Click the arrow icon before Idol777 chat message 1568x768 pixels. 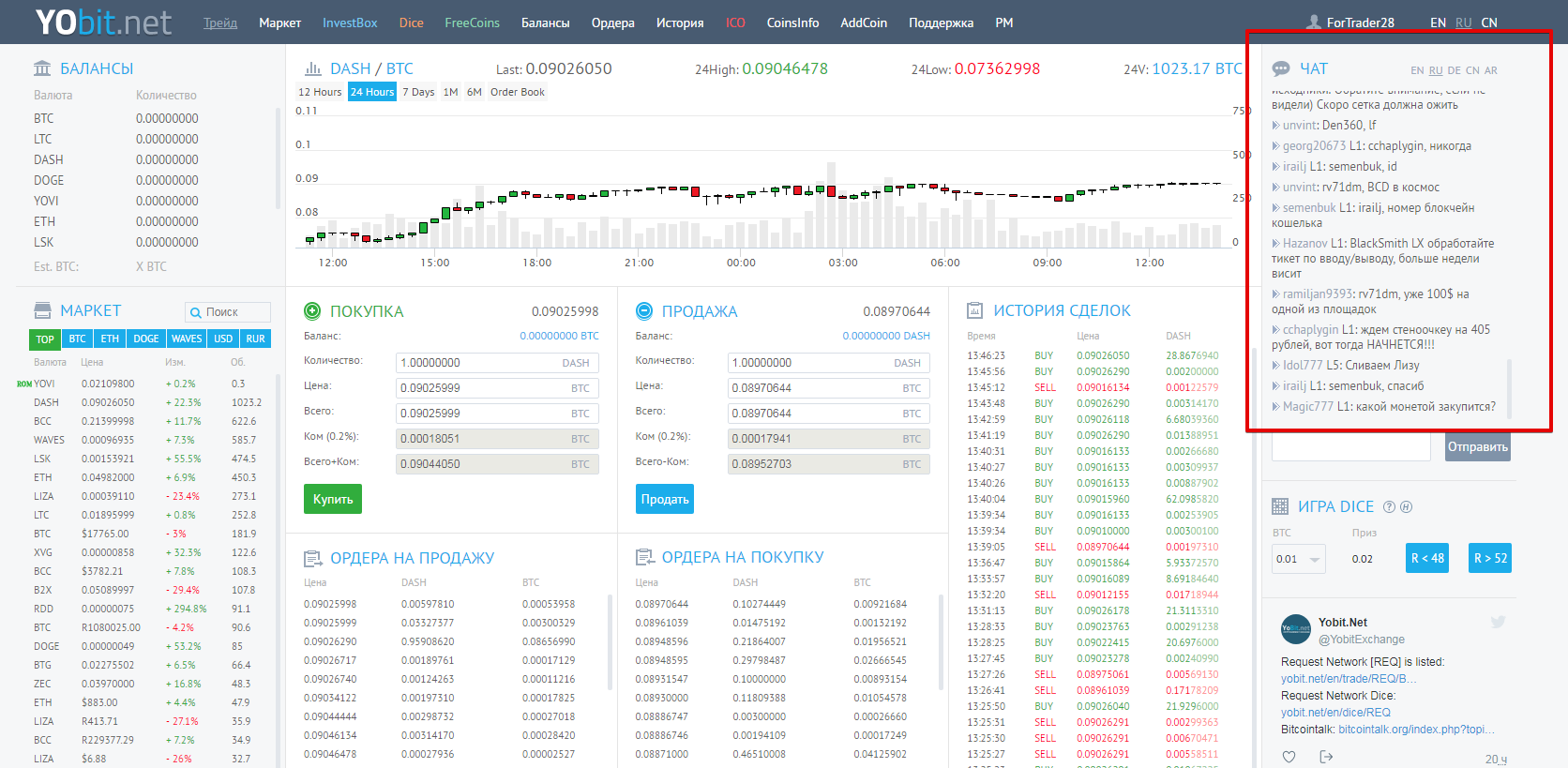[1275, 365]
